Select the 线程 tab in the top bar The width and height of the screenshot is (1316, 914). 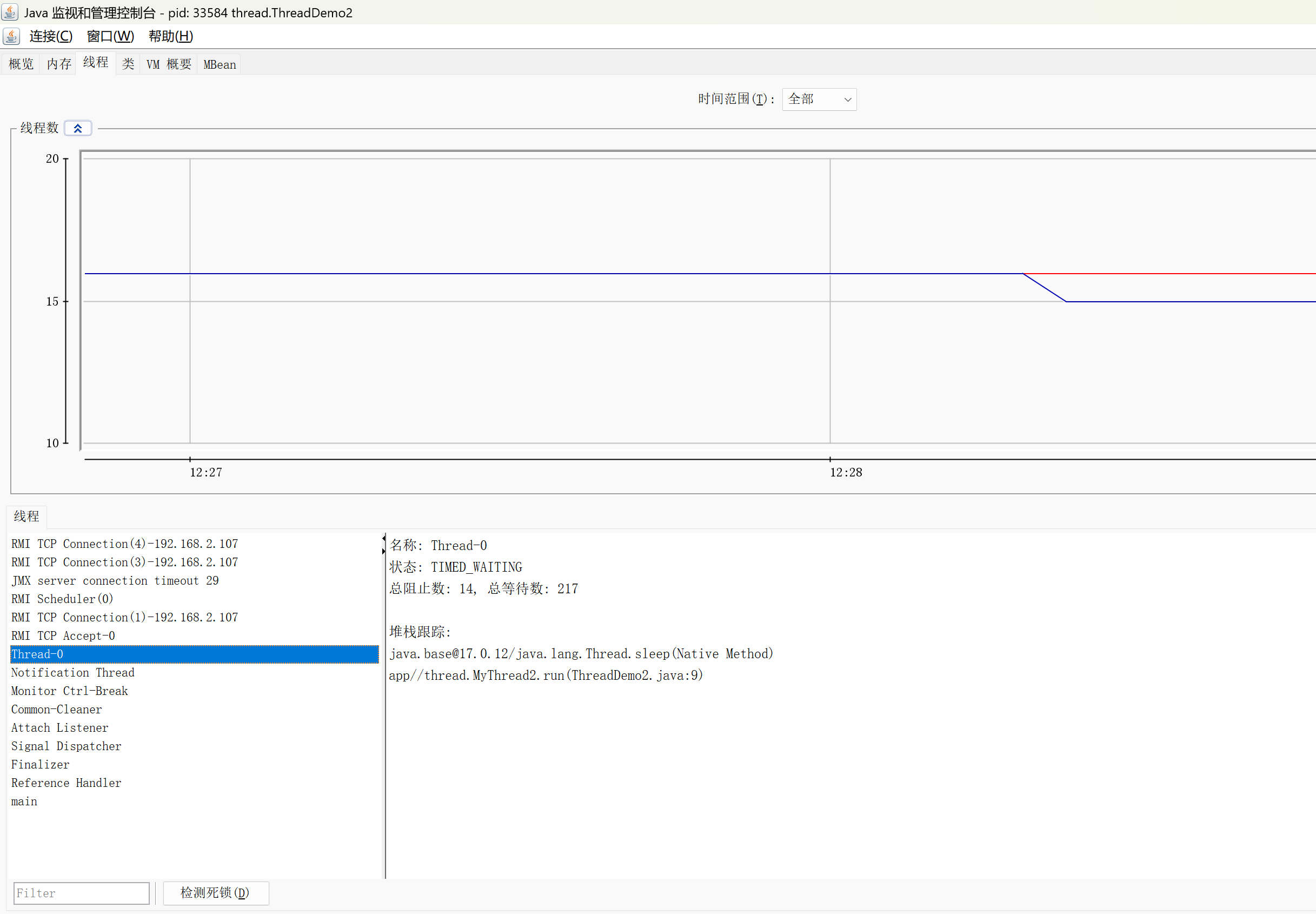tap(96, 62)
